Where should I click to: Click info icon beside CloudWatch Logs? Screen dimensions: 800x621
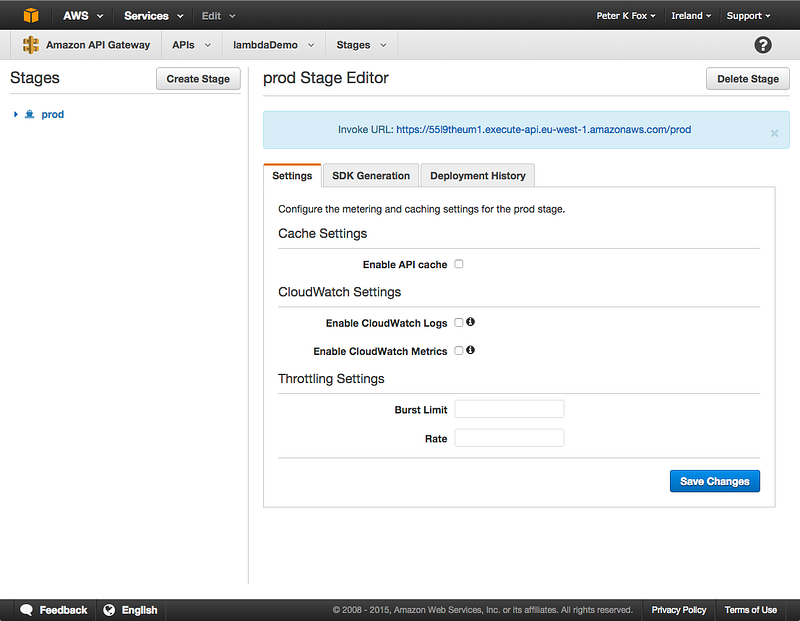click(x=470, y=322)
